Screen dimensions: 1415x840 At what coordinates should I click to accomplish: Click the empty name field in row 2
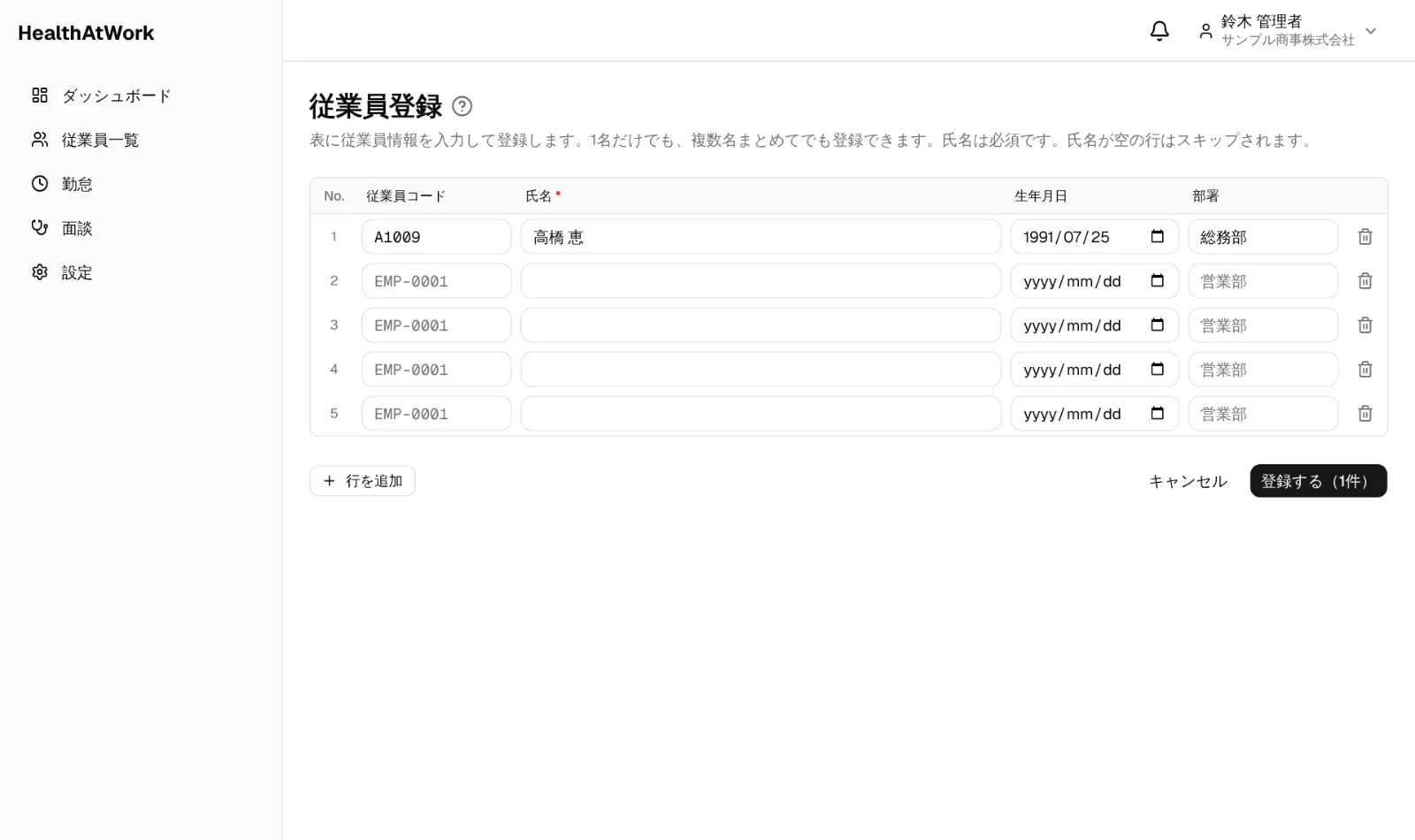(x=761, y=281)
